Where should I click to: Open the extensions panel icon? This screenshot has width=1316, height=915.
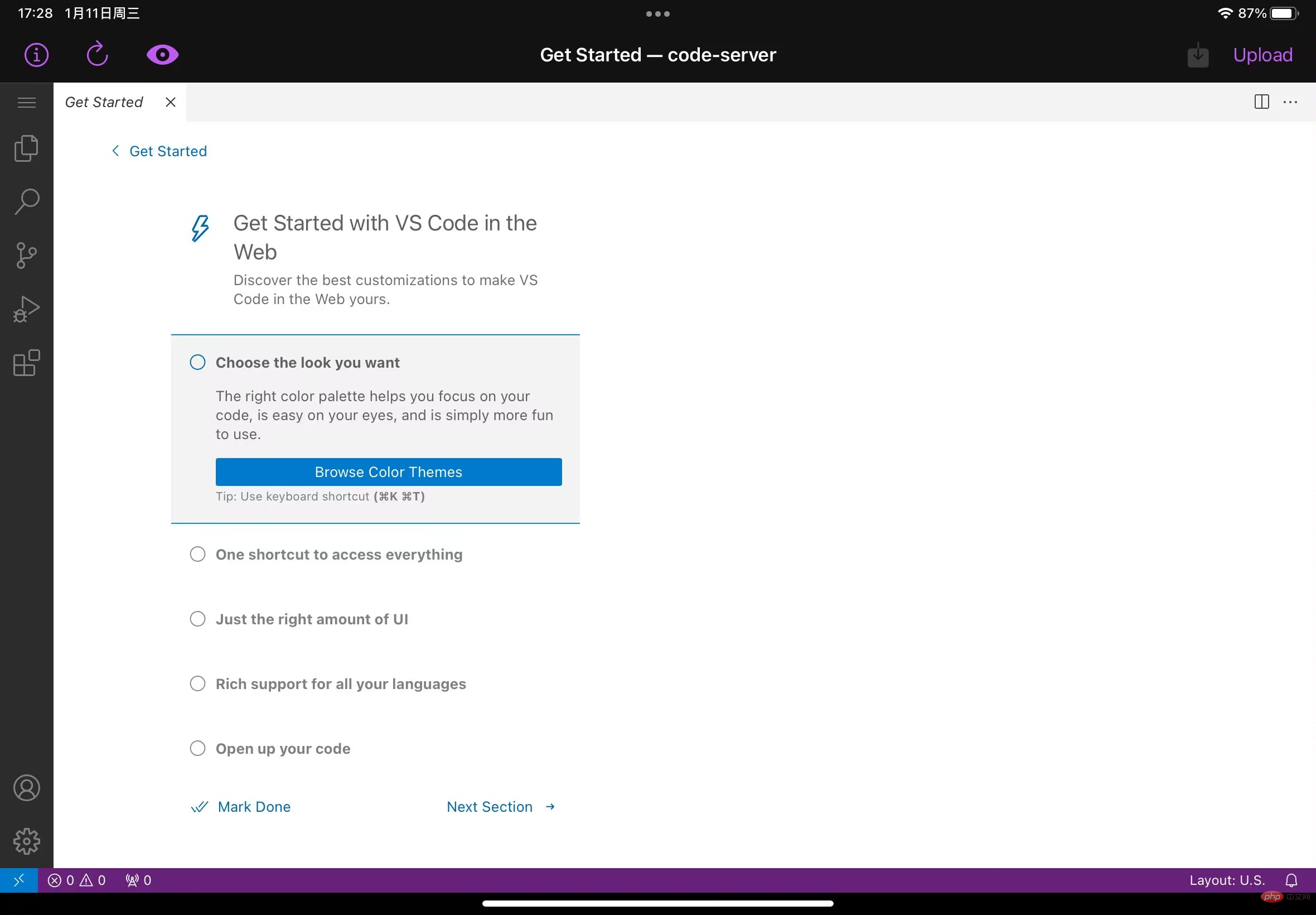coord(26,361)
